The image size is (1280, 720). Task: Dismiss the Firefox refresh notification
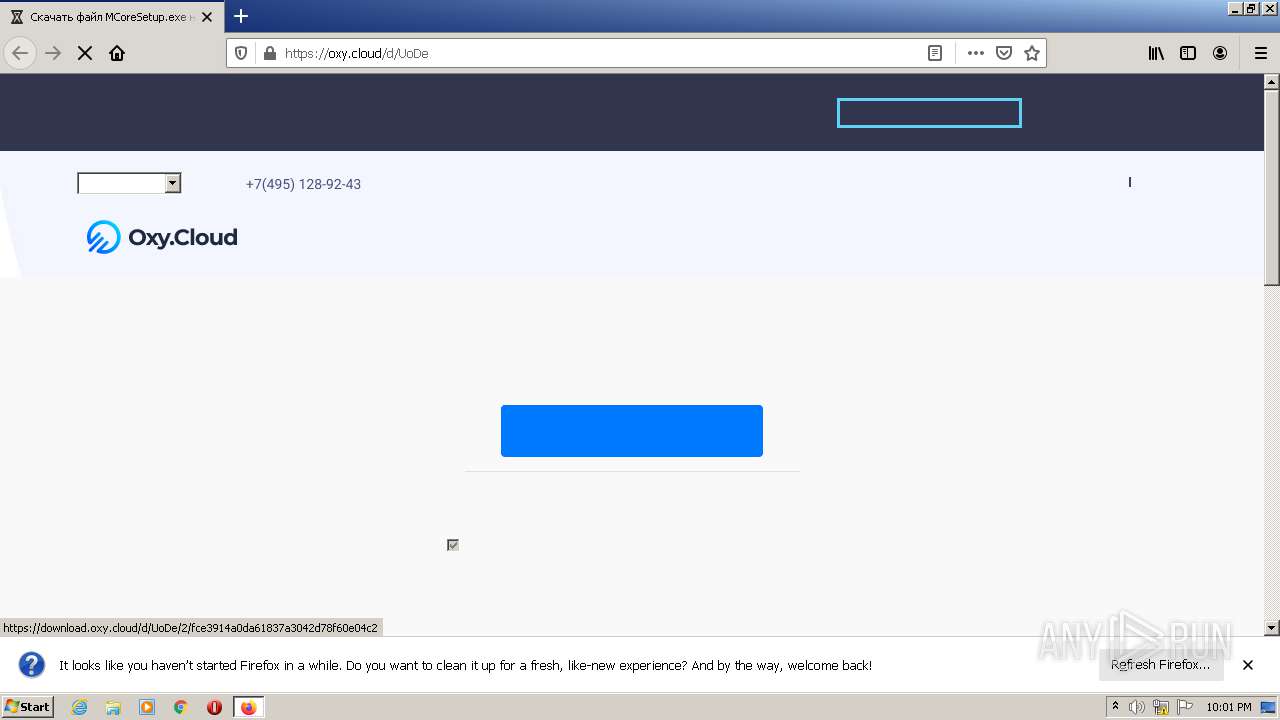pos(1248,665)
